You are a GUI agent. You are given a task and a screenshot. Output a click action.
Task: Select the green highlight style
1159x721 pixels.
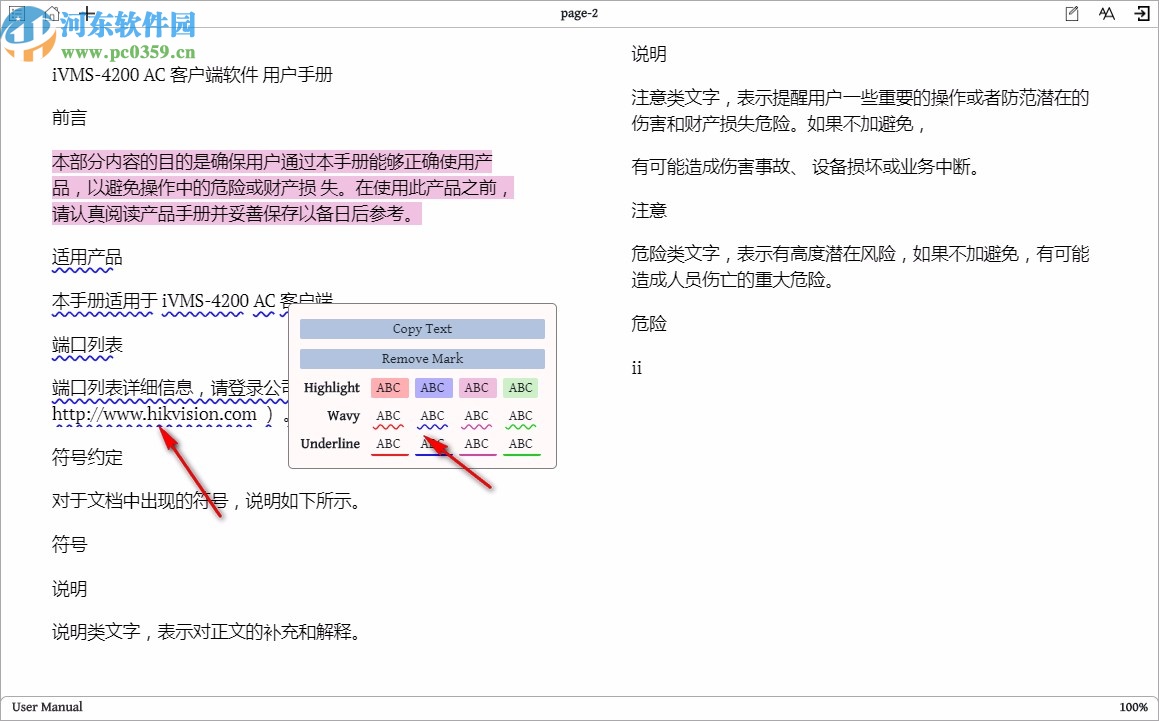[520, 387]
